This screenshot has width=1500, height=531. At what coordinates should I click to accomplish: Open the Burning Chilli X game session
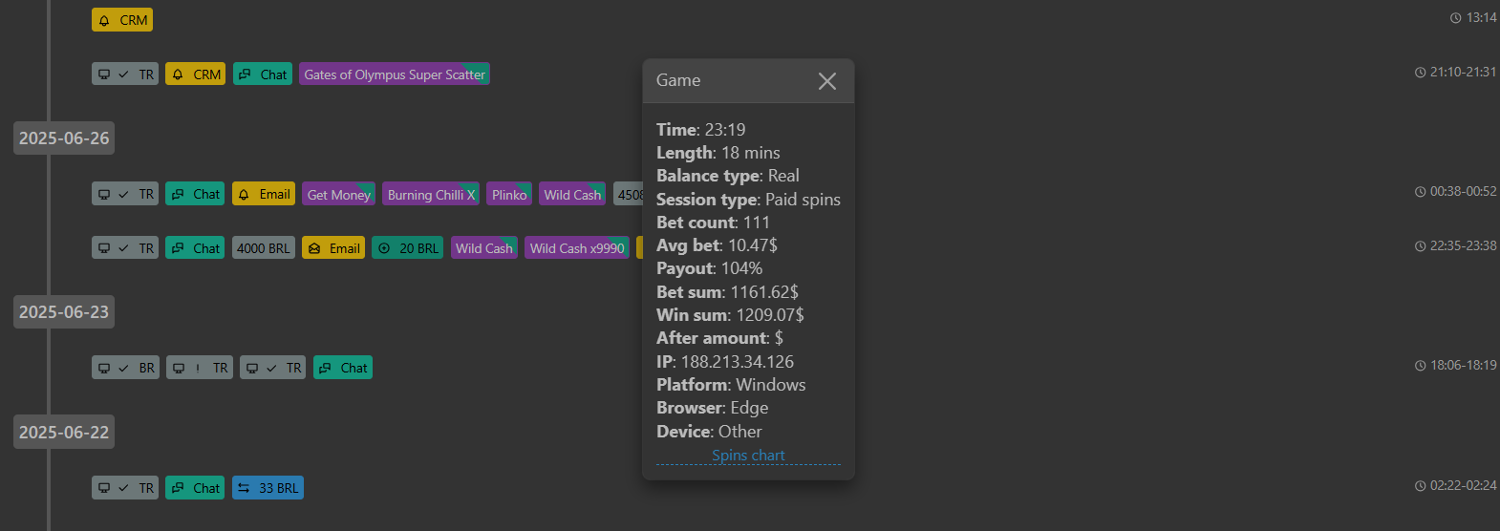(431, 194)
